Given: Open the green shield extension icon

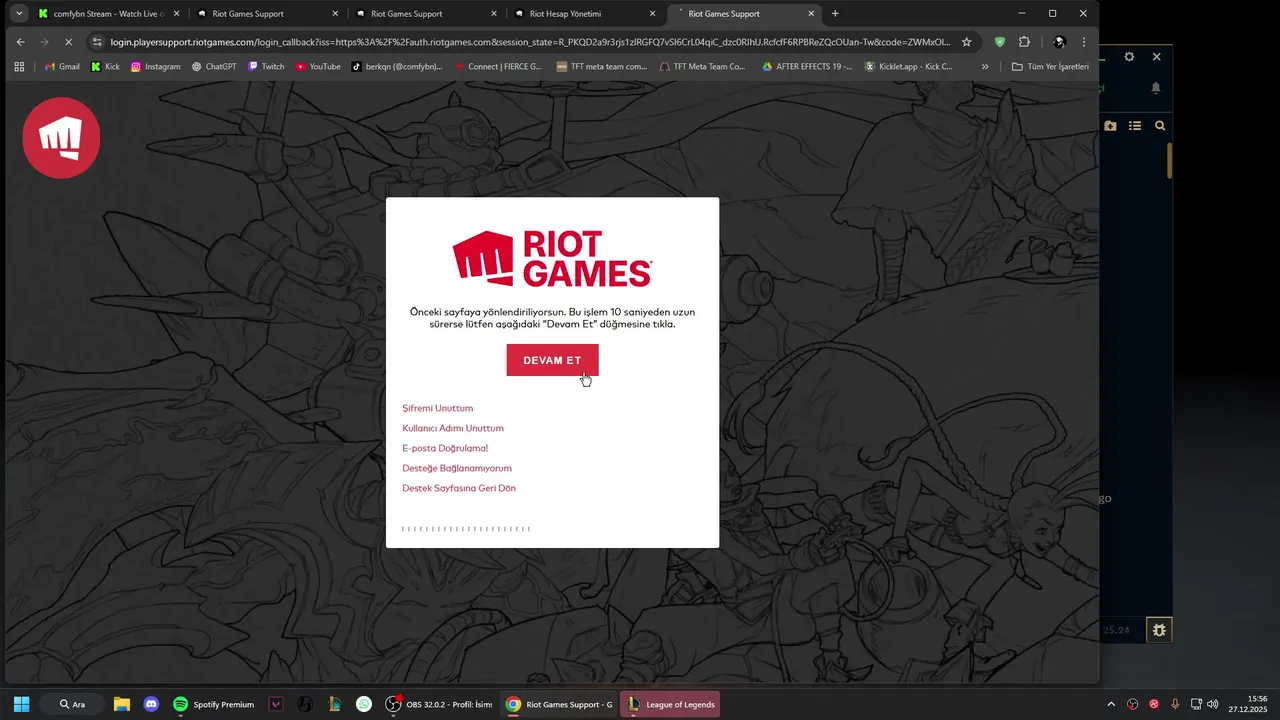Looking at the screenshot, I should click(x=1000, y=42).
